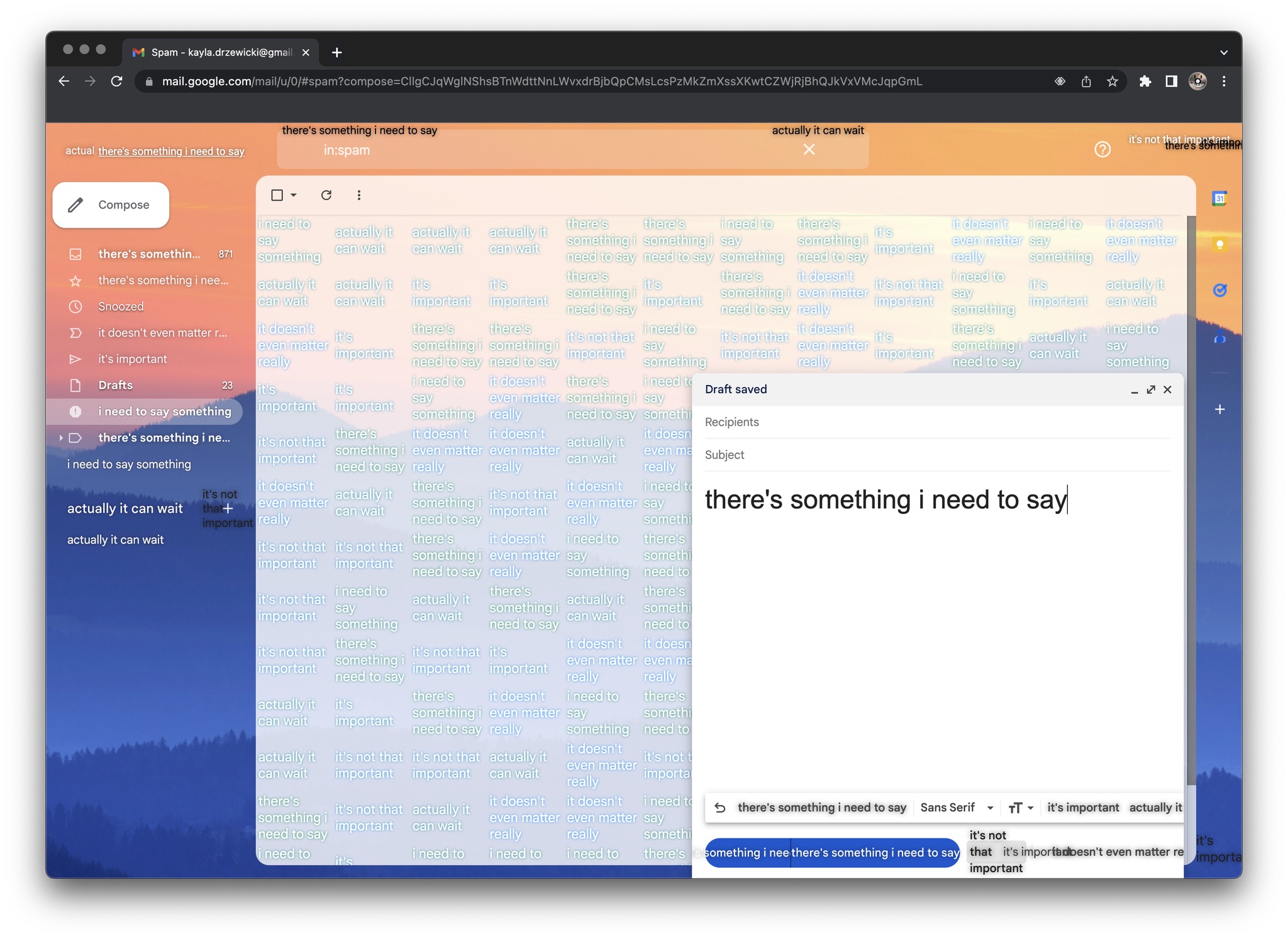Open the Google Calendar side panel icon

[x=1219, y=199]
